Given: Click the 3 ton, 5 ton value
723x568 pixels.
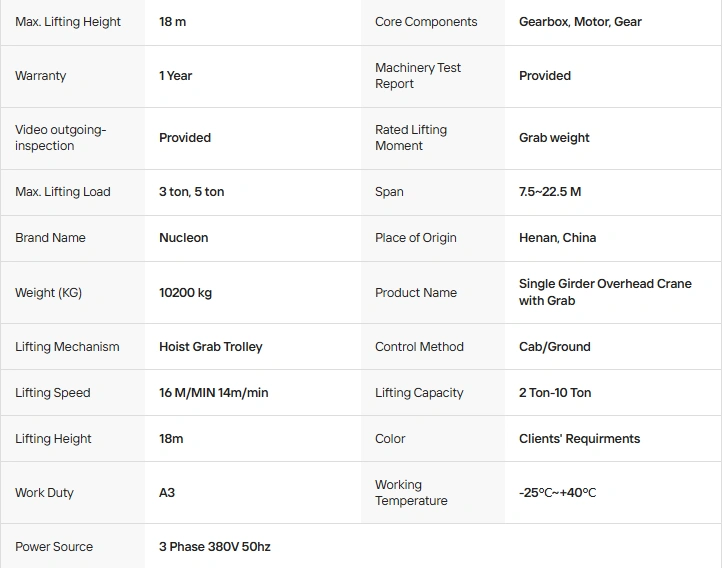Looking at the screenshot, I should coord(191,191).
